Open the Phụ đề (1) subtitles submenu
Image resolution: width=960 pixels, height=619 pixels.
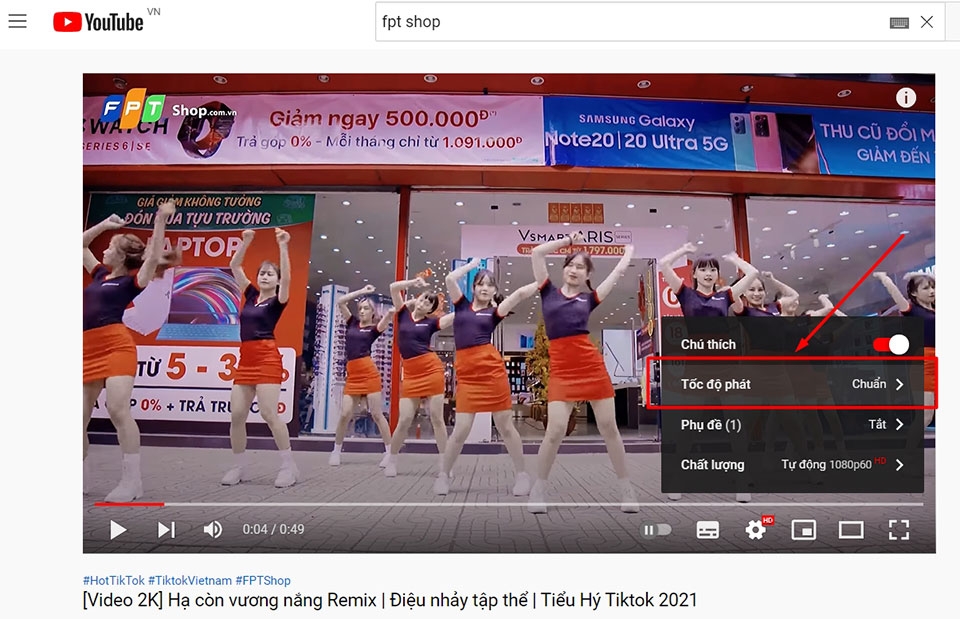(792, 424)
